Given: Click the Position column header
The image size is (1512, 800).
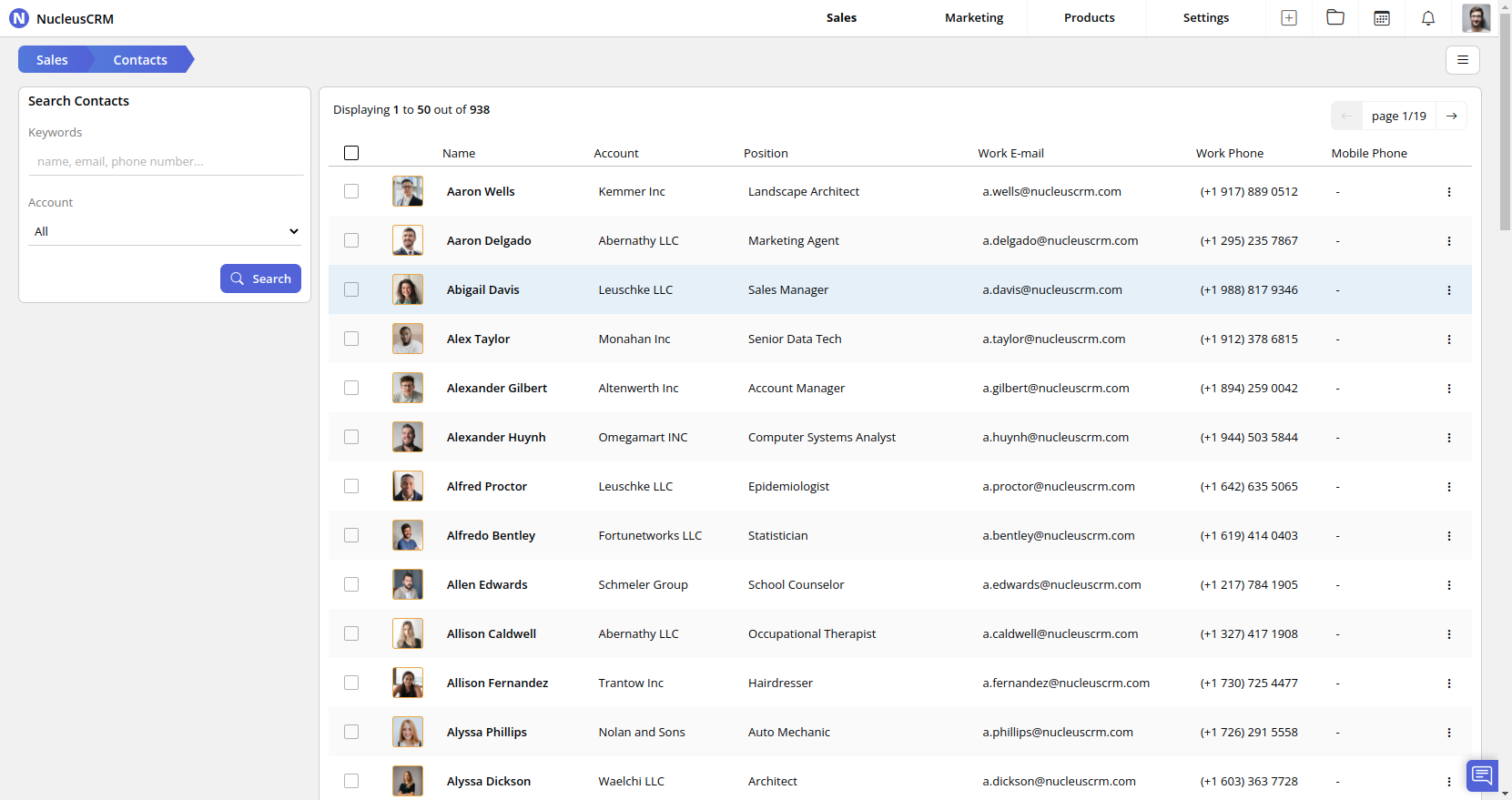Looking at the screenshot, I should [766, 153].
